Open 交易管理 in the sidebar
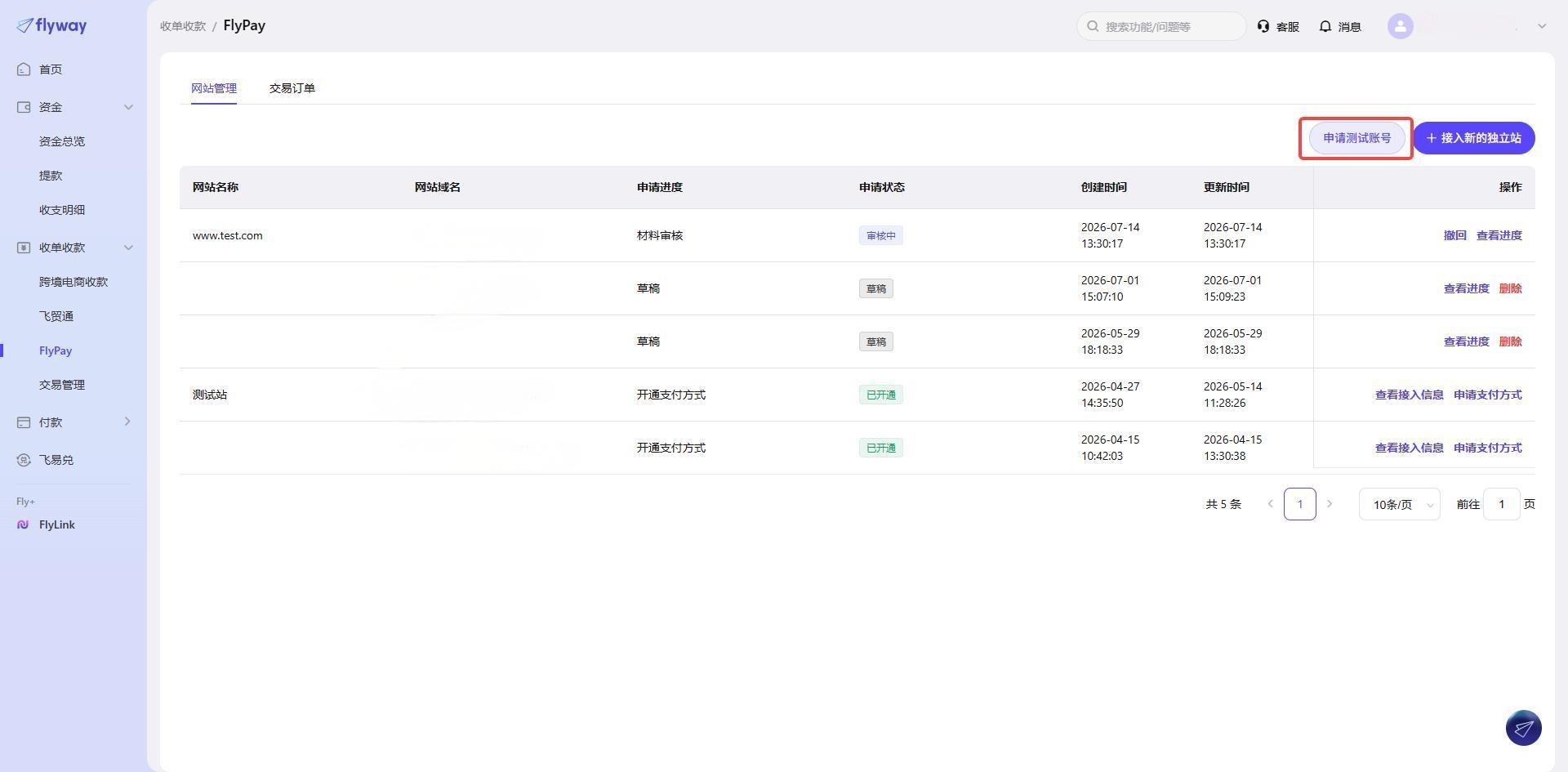The image size is (1568, 772). tap(62, 385)
